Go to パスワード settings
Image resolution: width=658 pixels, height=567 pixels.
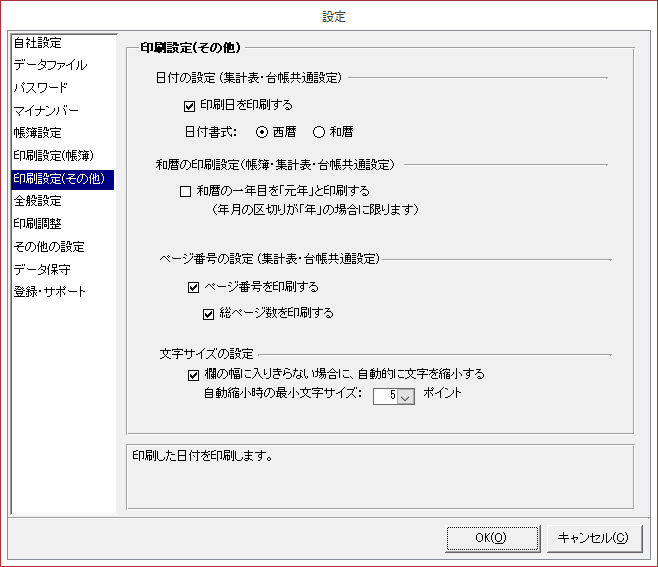pyautogui.click(x=41, y=88)
